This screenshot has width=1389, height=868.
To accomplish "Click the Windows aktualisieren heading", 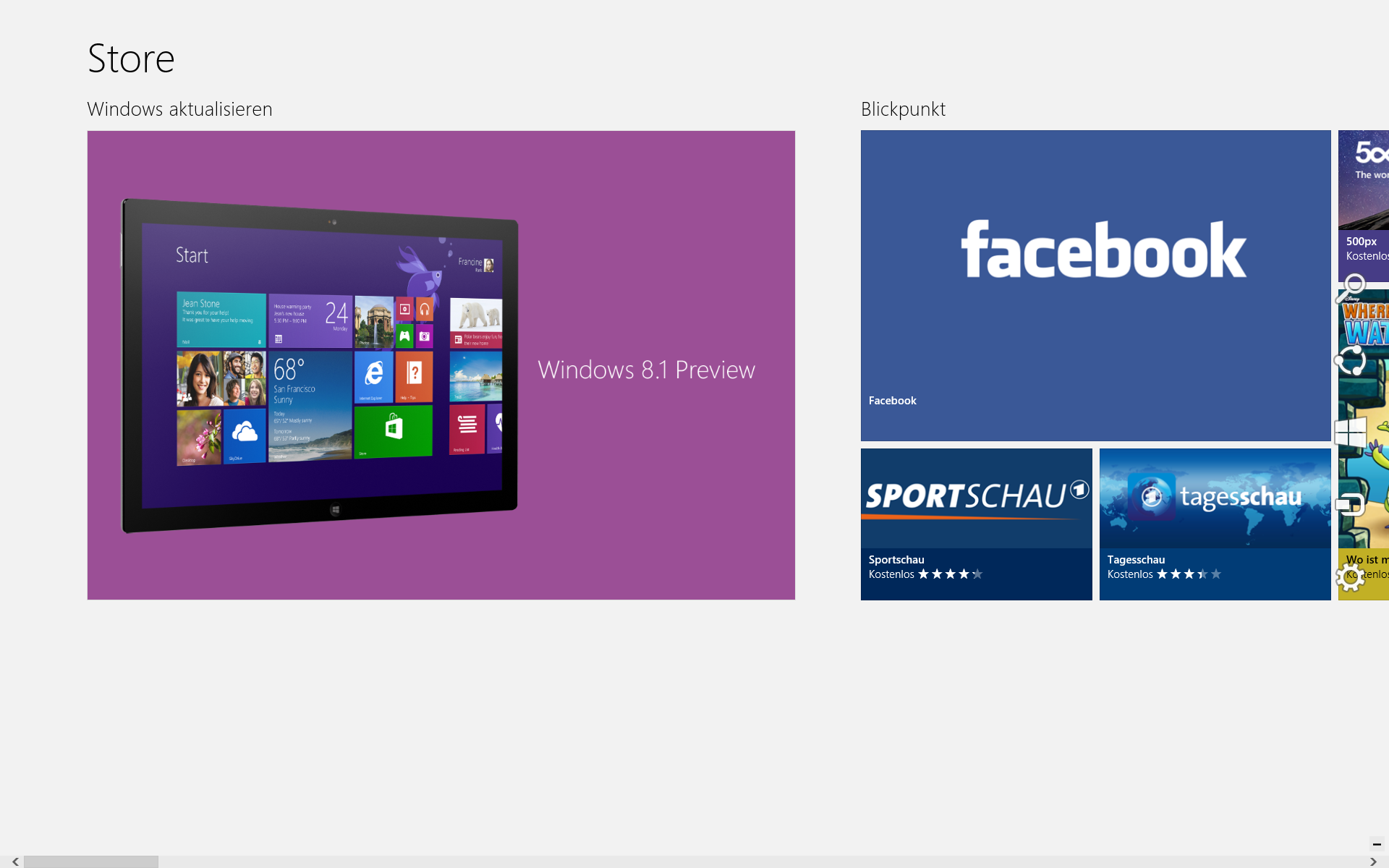I will pos(179,109).
